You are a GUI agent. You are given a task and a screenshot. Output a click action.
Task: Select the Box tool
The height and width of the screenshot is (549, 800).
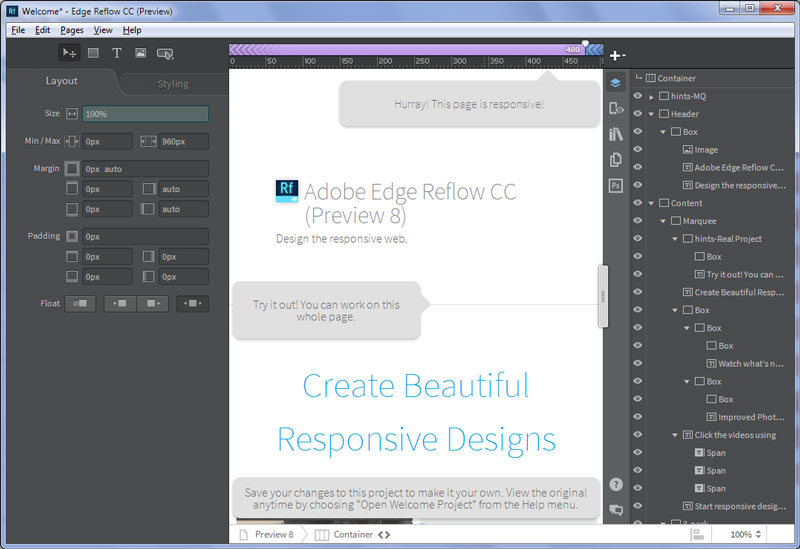[x=93, y=53]
